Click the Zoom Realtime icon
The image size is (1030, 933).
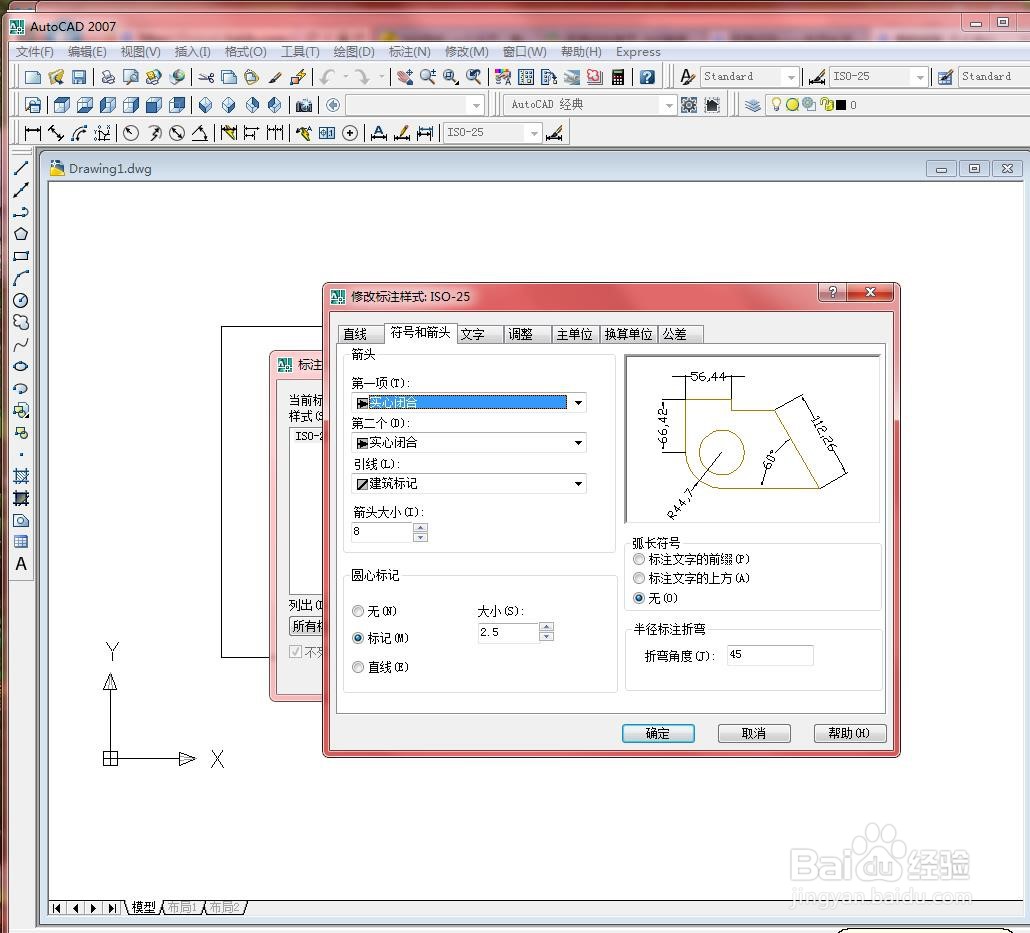coord(428,77)
